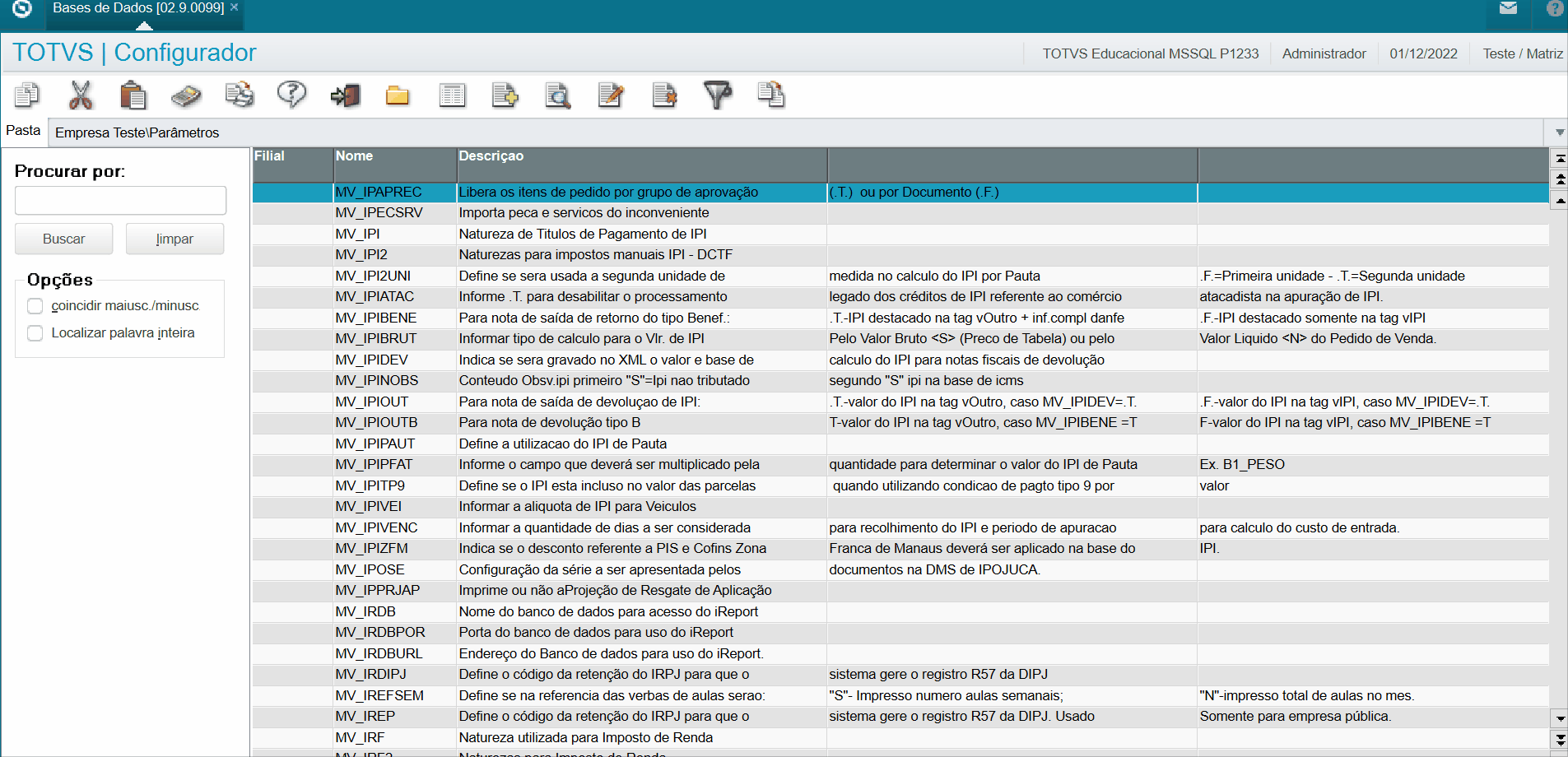Click the top-right help question mark
This screenshot has height=757, width=1568.
click(x=1555, y=8)
